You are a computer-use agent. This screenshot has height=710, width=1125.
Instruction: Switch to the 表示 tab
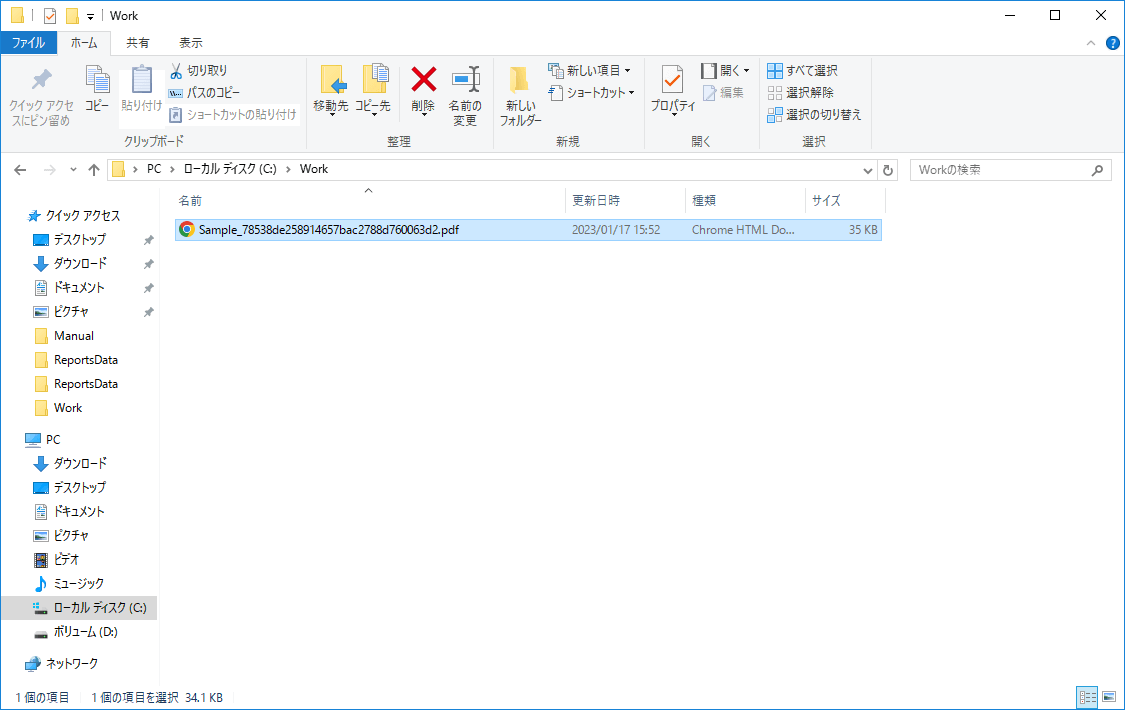coord(190,43)
